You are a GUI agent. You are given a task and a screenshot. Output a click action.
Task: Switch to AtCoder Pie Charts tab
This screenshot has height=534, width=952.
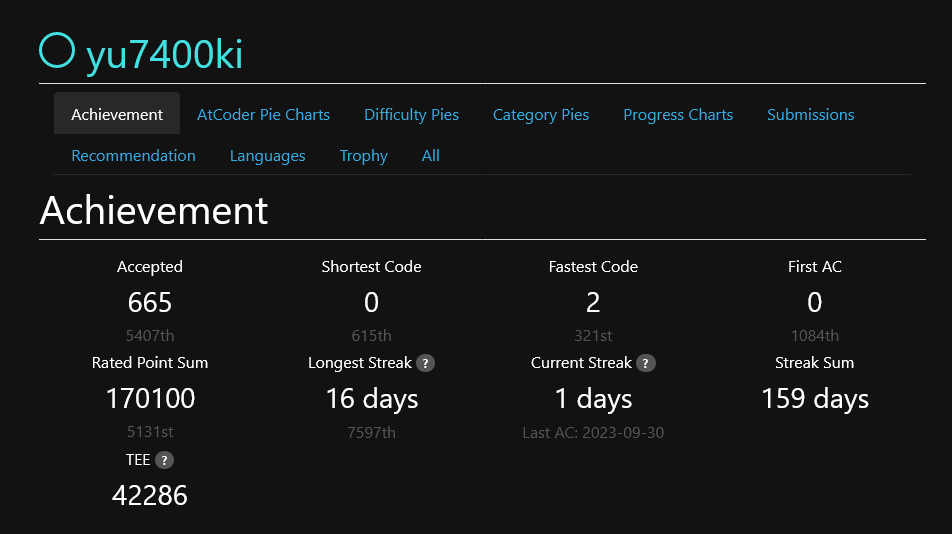[x=263, y=114]
